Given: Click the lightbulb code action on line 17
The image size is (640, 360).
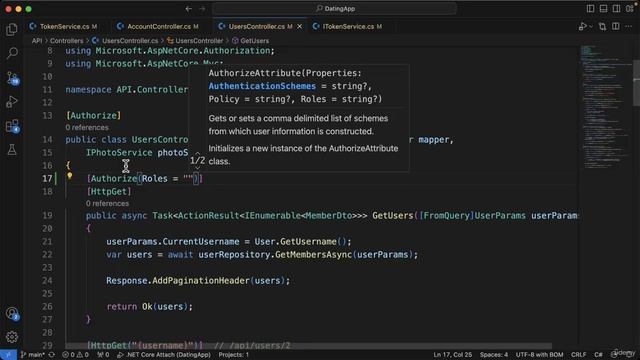Looking at the screenshot, I should point(69,176).
